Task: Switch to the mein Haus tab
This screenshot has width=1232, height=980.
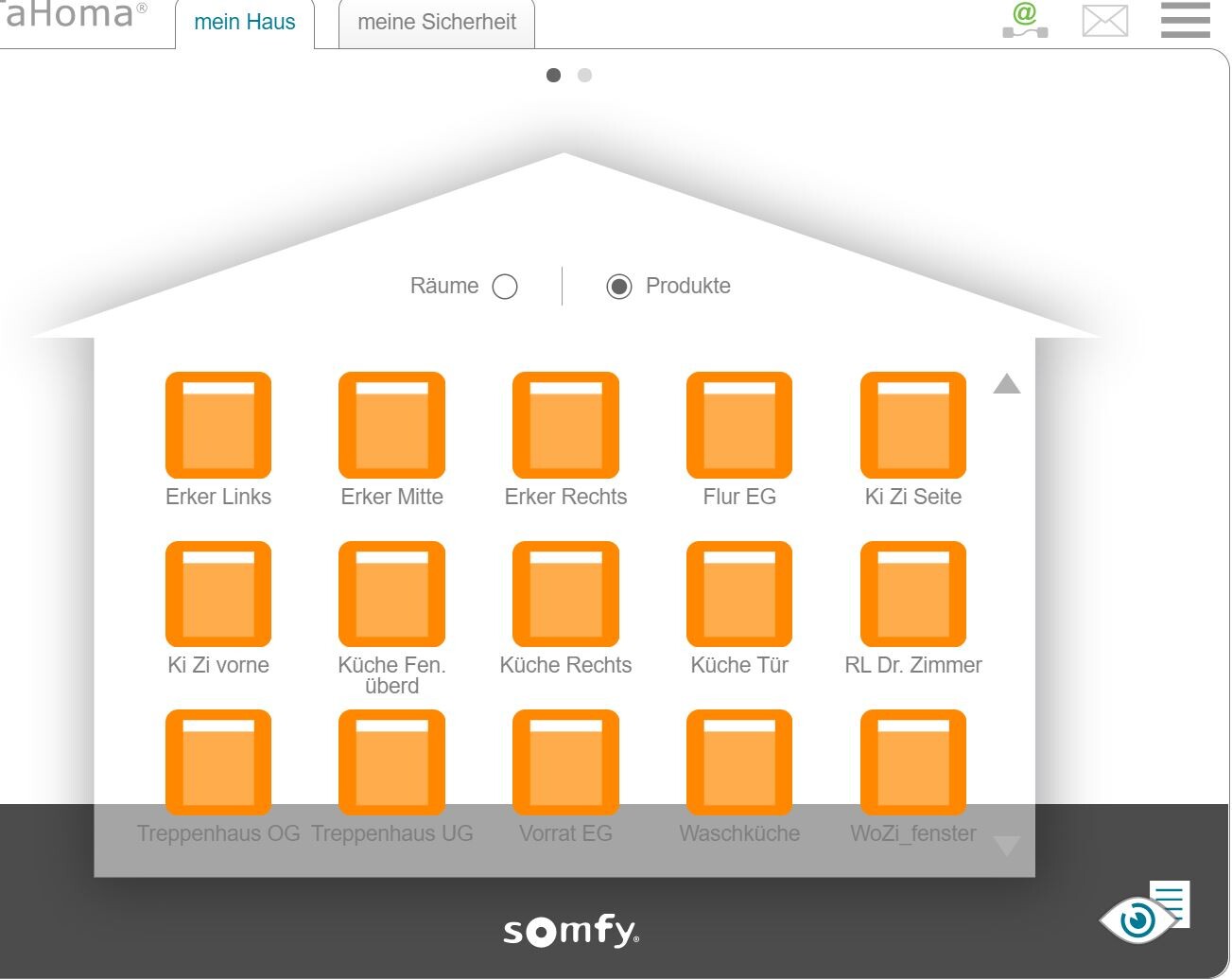Action: [x=245, y=23]
